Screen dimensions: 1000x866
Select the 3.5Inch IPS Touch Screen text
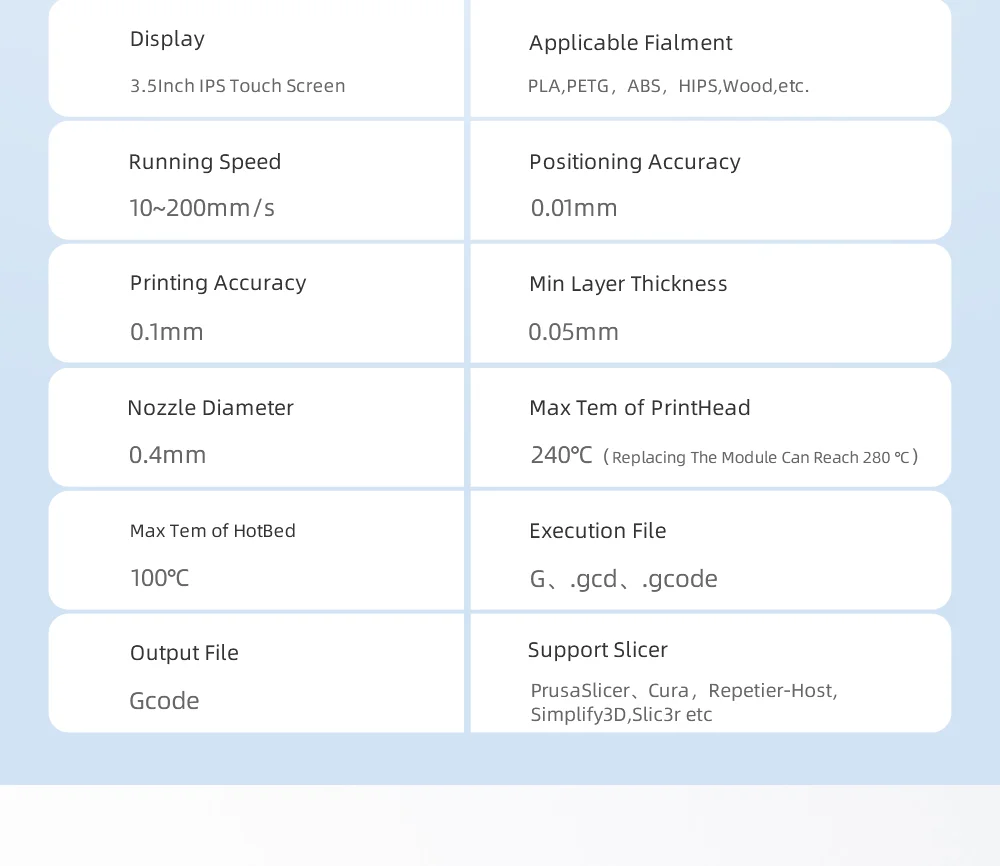click(237, 86)
